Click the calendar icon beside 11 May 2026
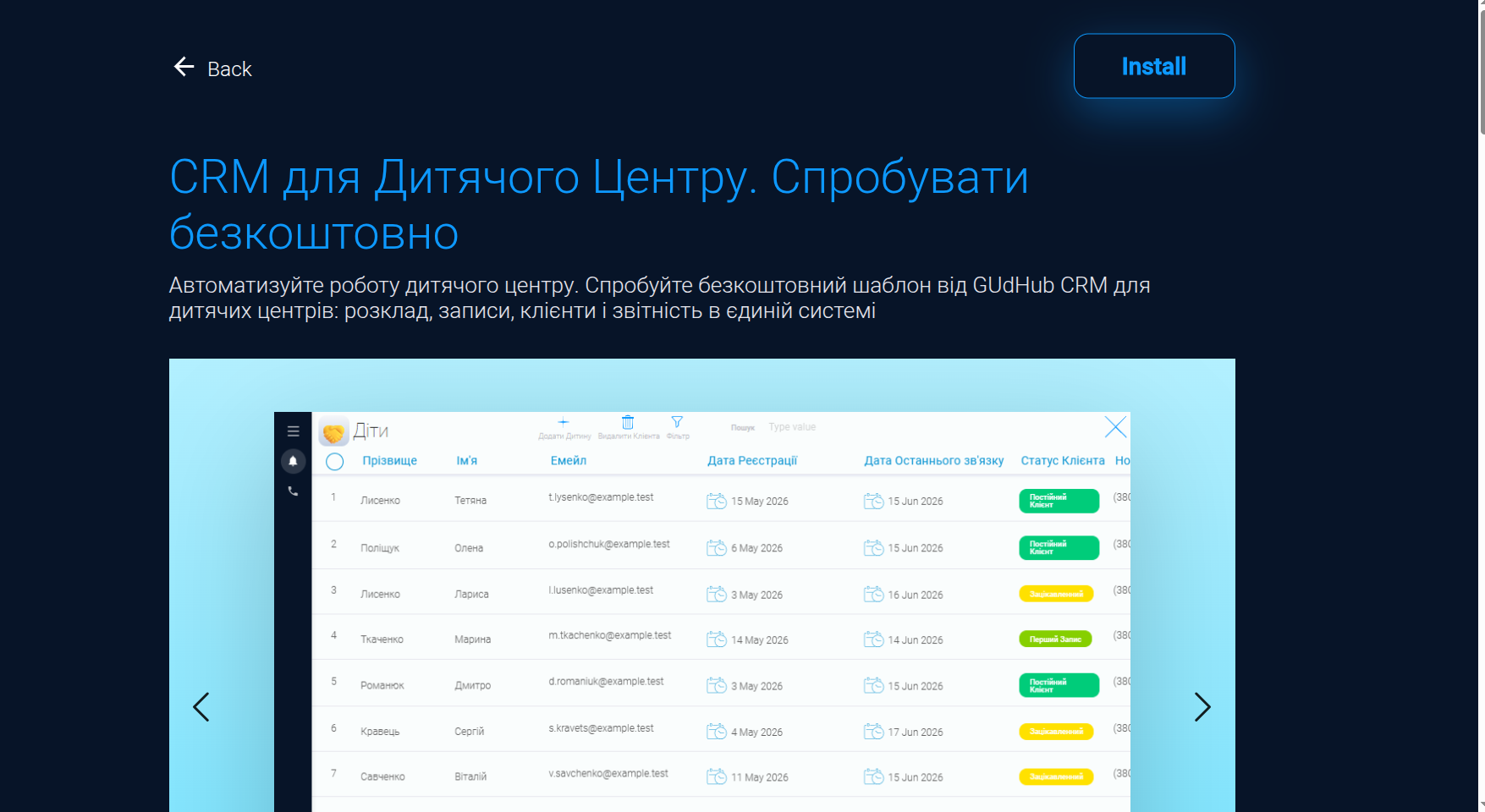The width and height of the screenshot is (1485, 812). coord(717,776)
